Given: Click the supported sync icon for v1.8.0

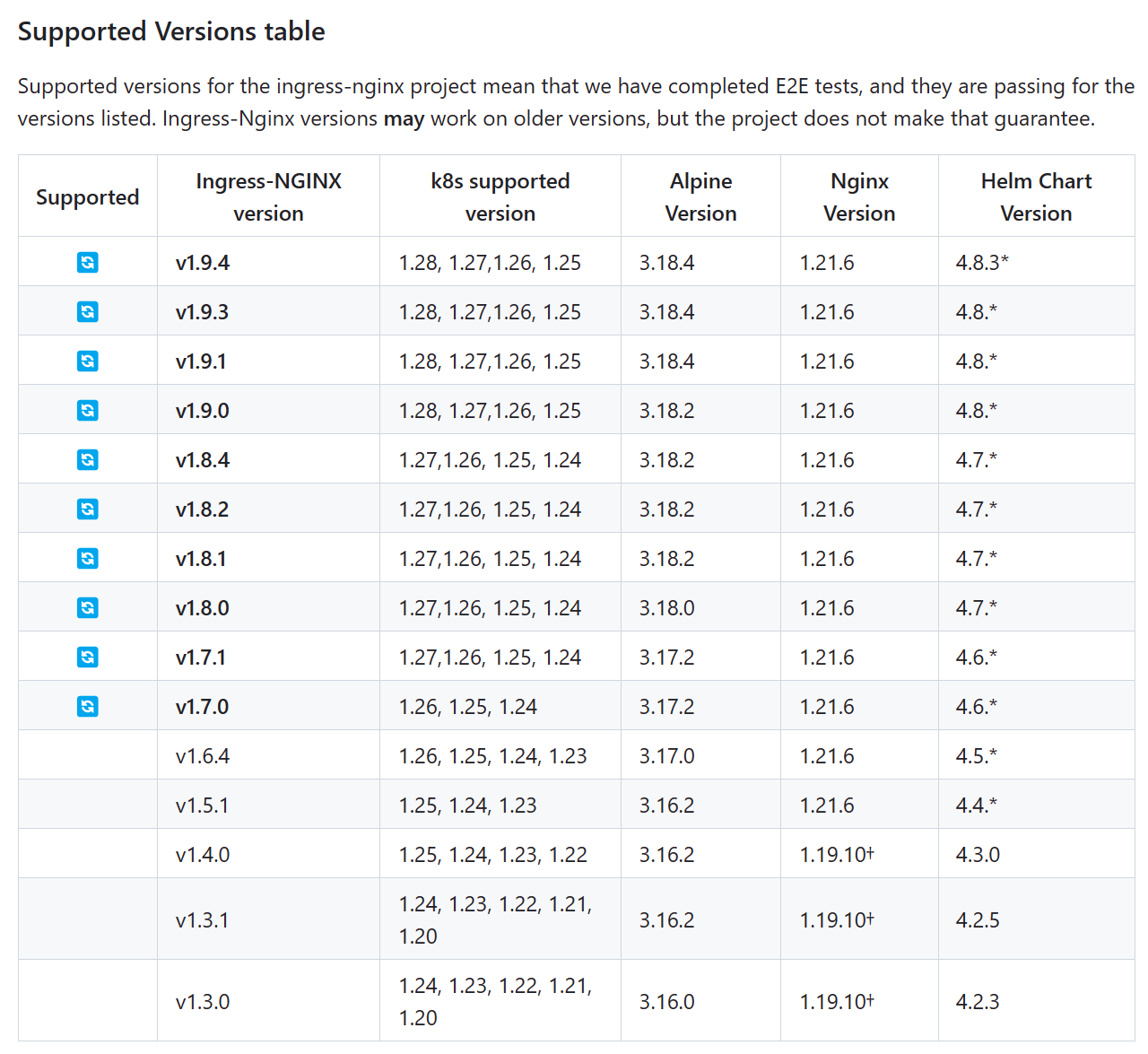Looking at the screenshot, I should [x=87, y=607].
